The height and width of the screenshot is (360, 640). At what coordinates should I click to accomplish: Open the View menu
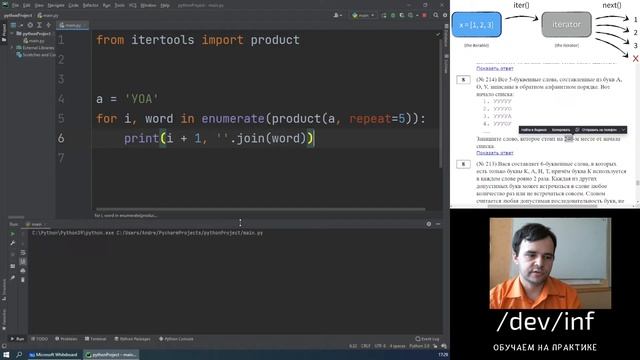[x=39, y=5]
